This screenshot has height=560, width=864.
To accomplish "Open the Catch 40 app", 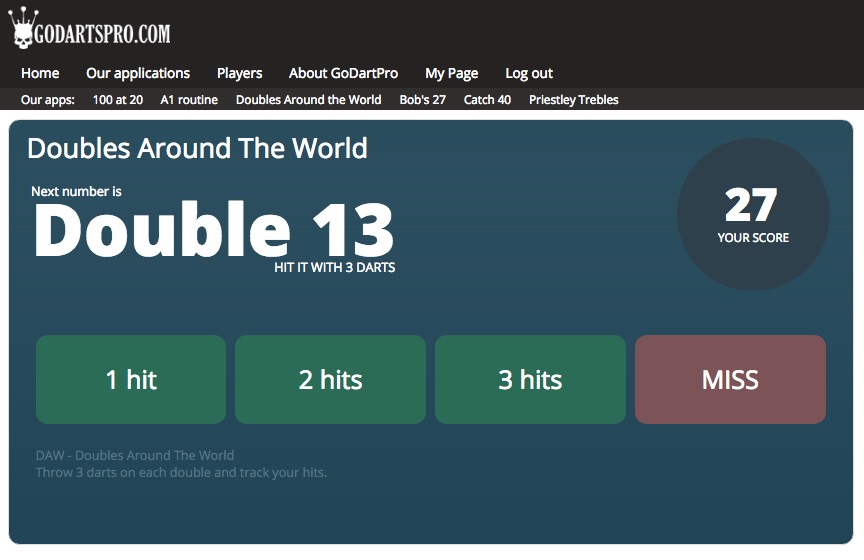I will click(487, 100).
